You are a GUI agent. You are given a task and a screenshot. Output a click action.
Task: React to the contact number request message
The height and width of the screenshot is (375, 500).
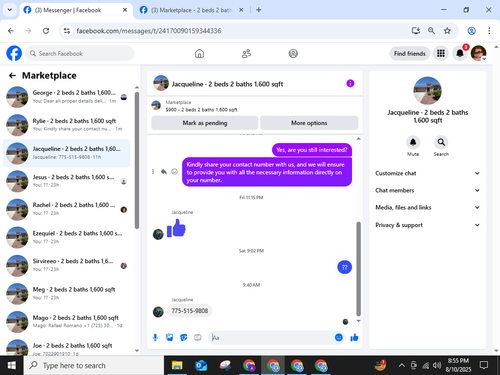174,172
